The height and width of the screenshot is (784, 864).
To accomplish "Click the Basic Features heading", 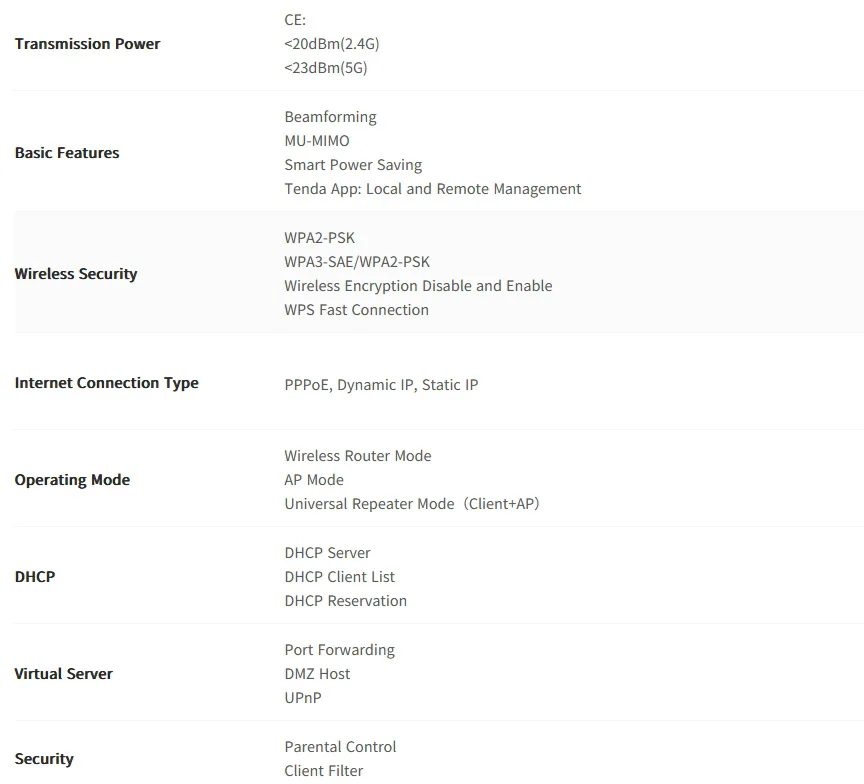I will click(67, 153).
